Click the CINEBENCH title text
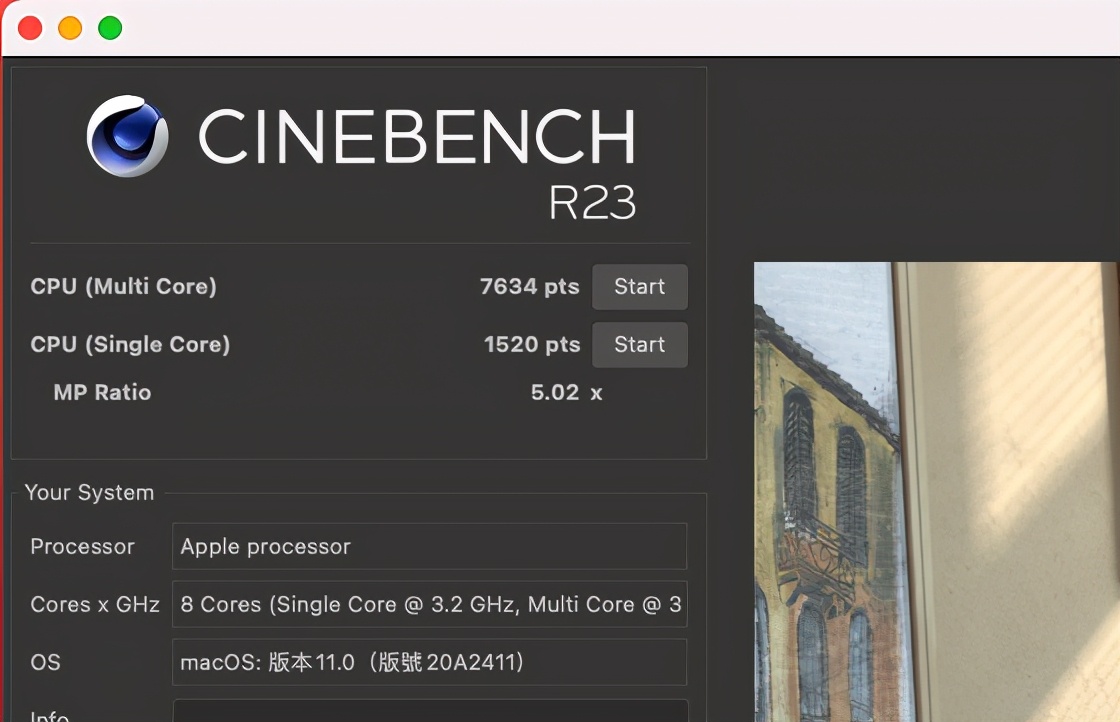The width and height of the screenshot is (1120, 722). 416,137
